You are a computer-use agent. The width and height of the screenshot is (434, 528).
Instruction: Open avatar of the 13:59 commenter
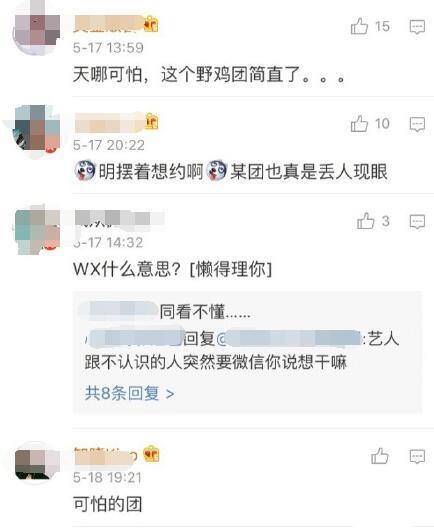coord(36,29)
